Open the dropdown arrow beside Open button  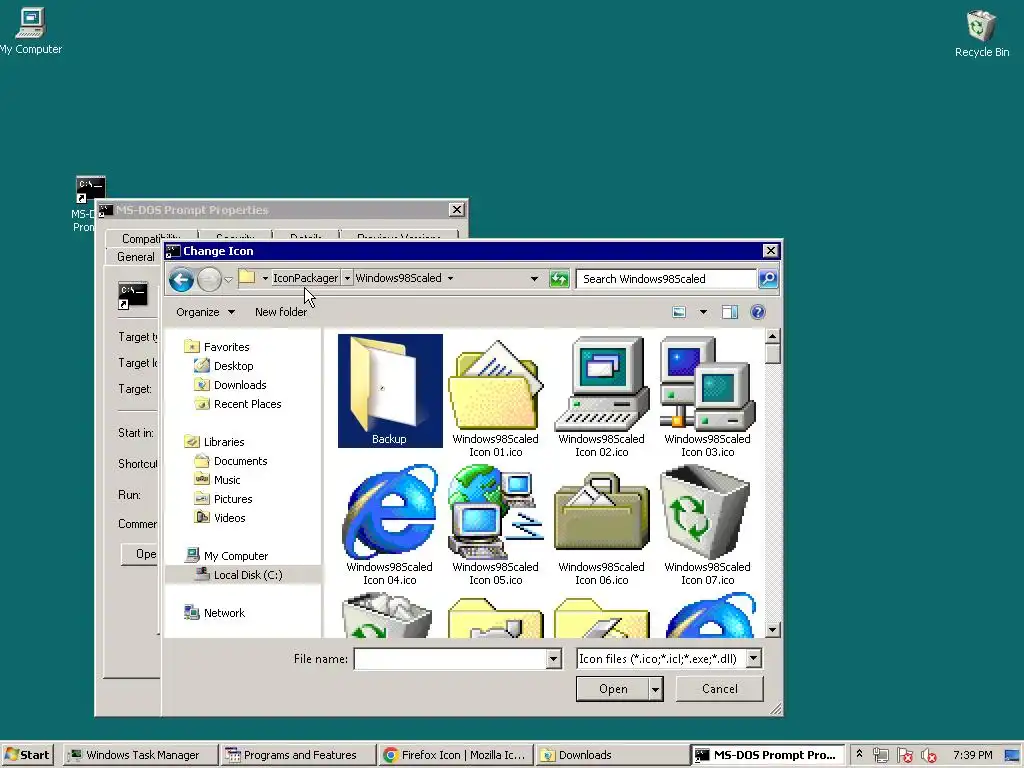pos(656,689)
